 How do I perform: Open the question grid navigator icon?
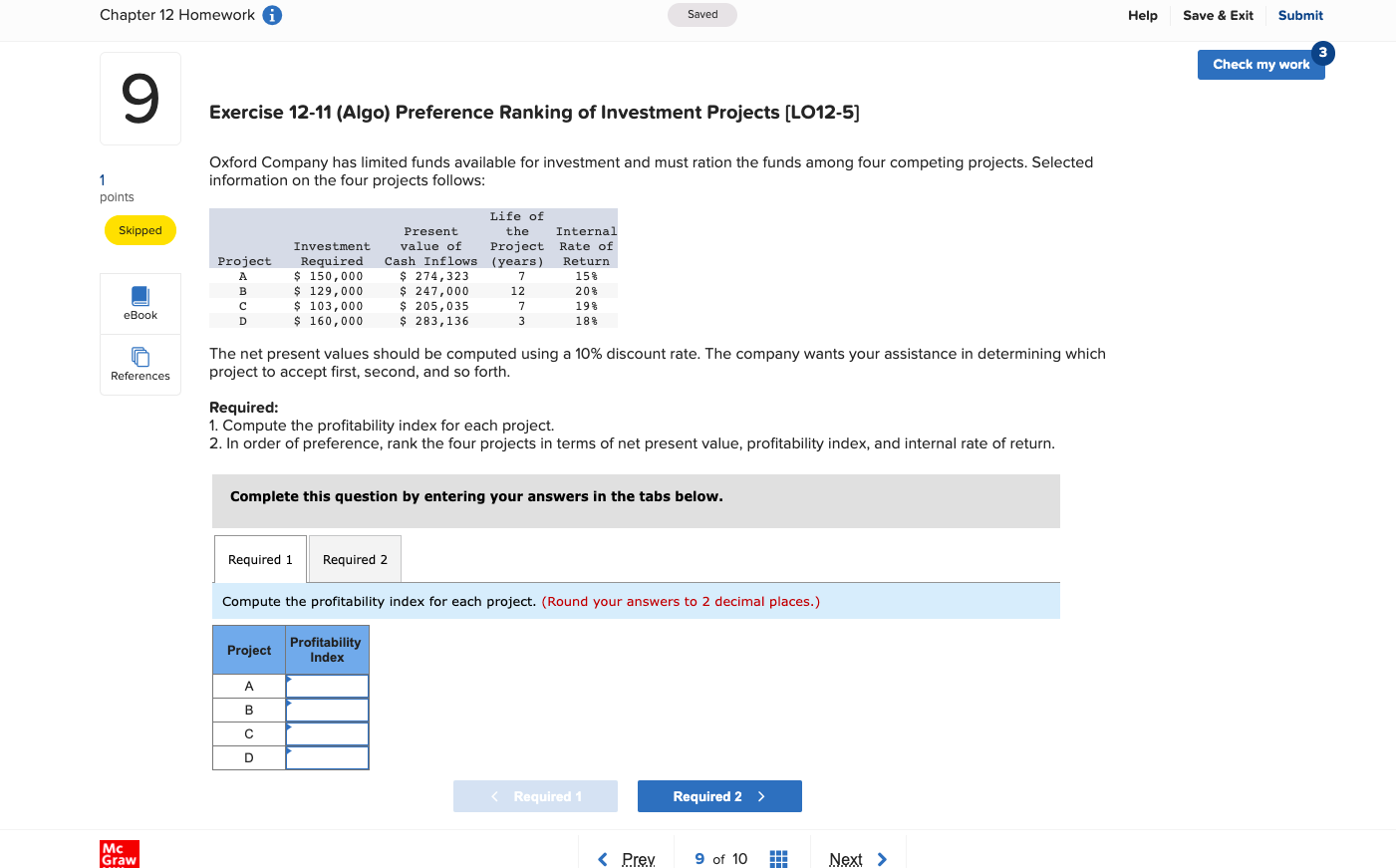click(x=779, y=859)
